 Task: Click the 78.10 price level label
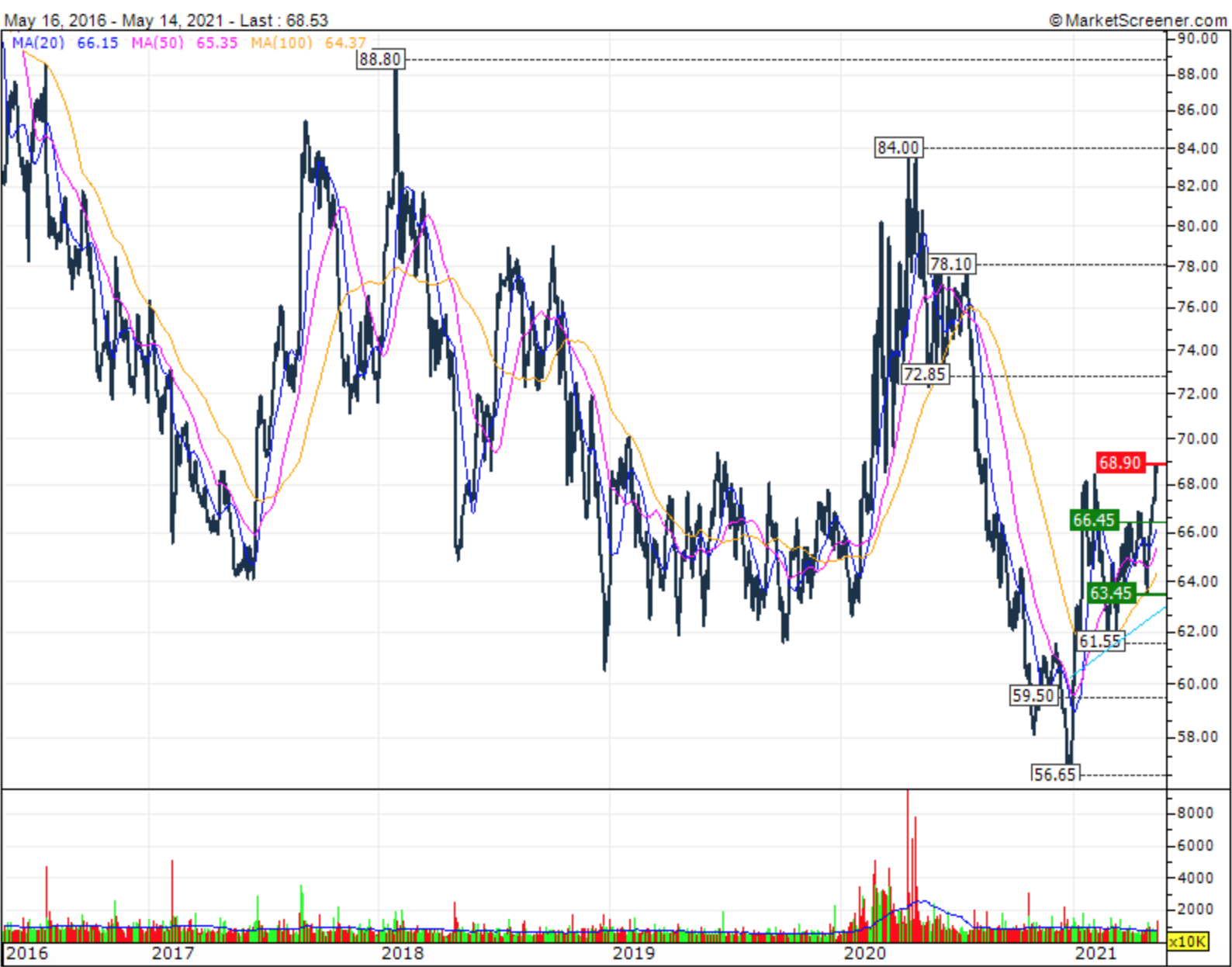coord(951,265)
